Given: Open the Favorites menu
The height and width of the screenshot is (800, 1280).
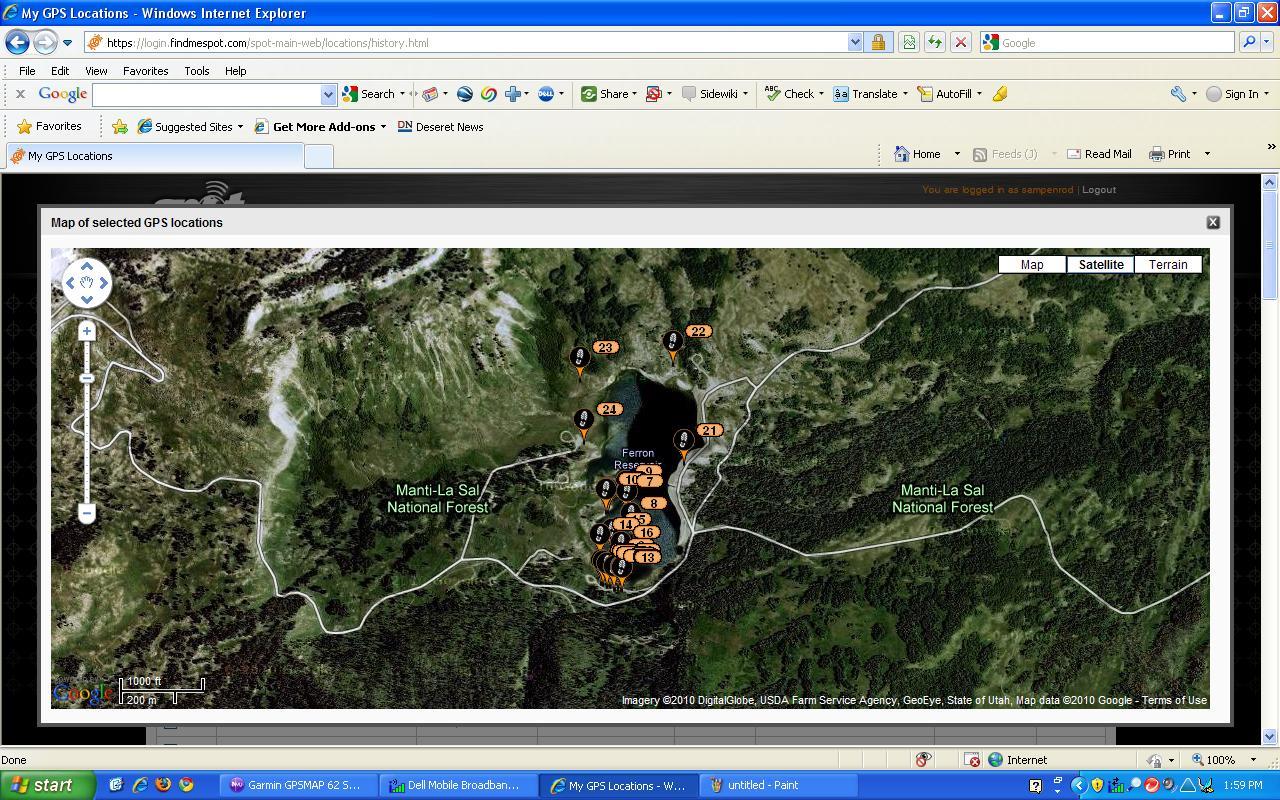Looking at the screenshot, I should tap(145, 71).
